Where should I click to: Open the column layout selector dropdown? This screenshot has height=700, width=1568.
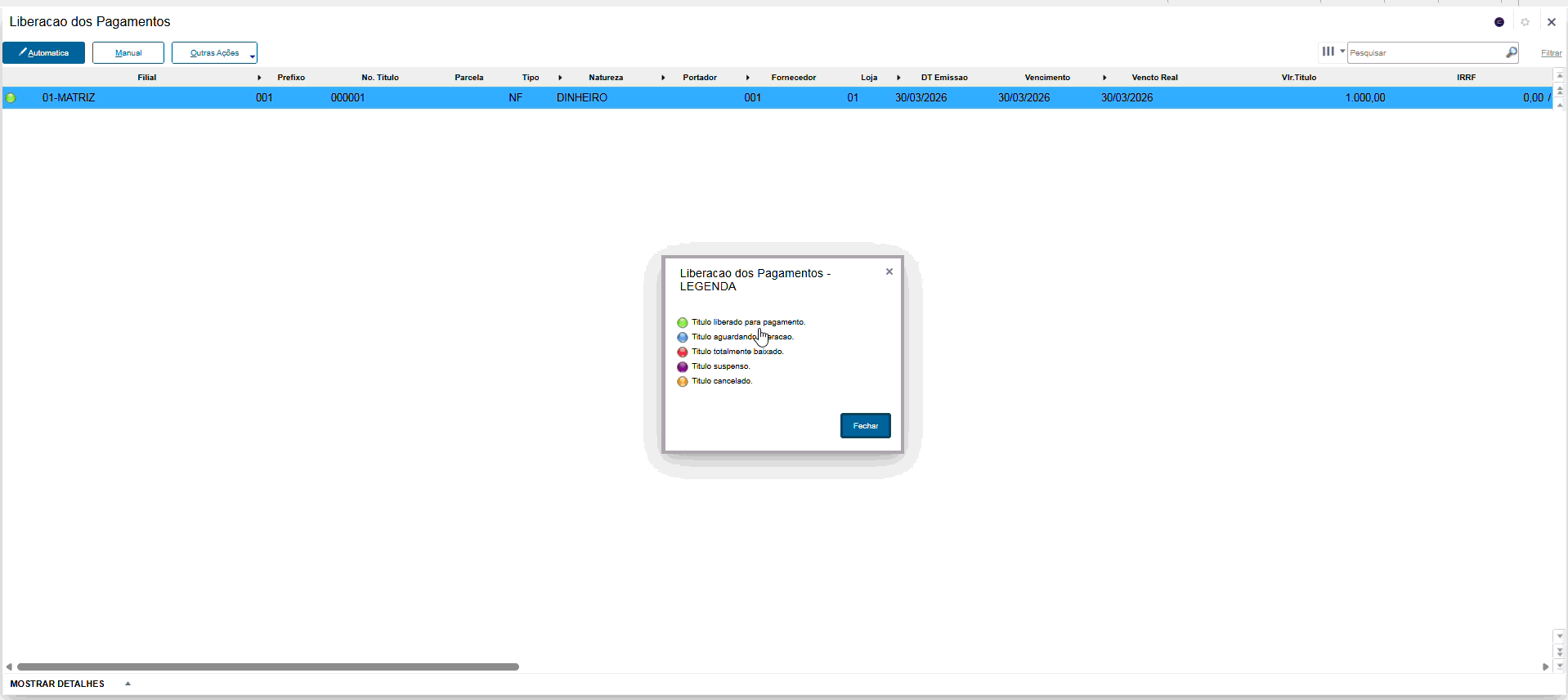pos(1333,52)
